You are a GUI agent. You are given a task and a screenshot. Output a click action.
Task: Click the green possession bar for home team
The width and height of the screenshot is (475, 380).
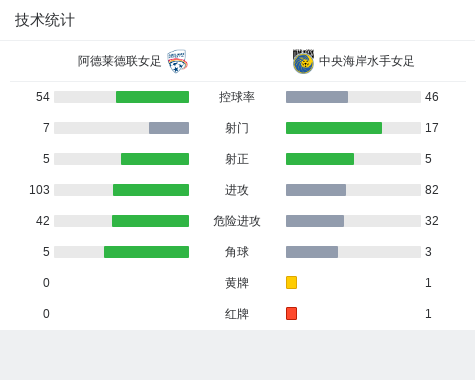[152, 97]
